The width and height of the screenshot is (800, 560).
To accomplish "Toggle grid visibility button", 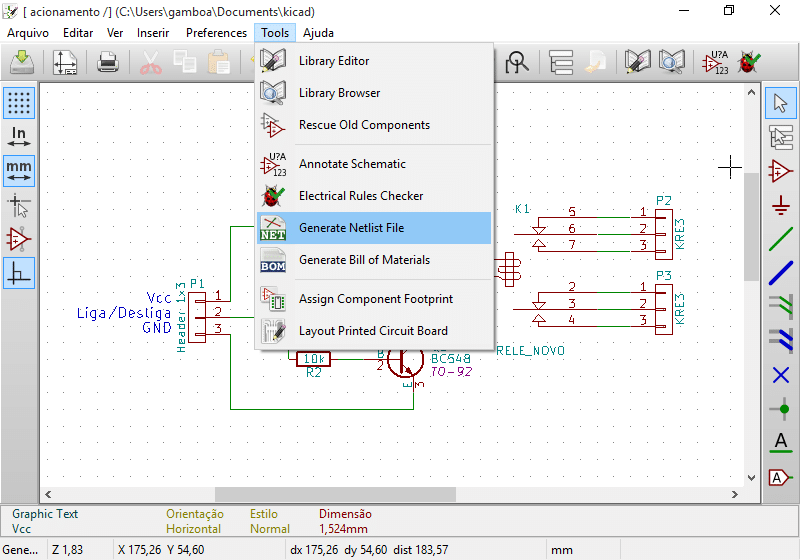I will coord(19,103).
